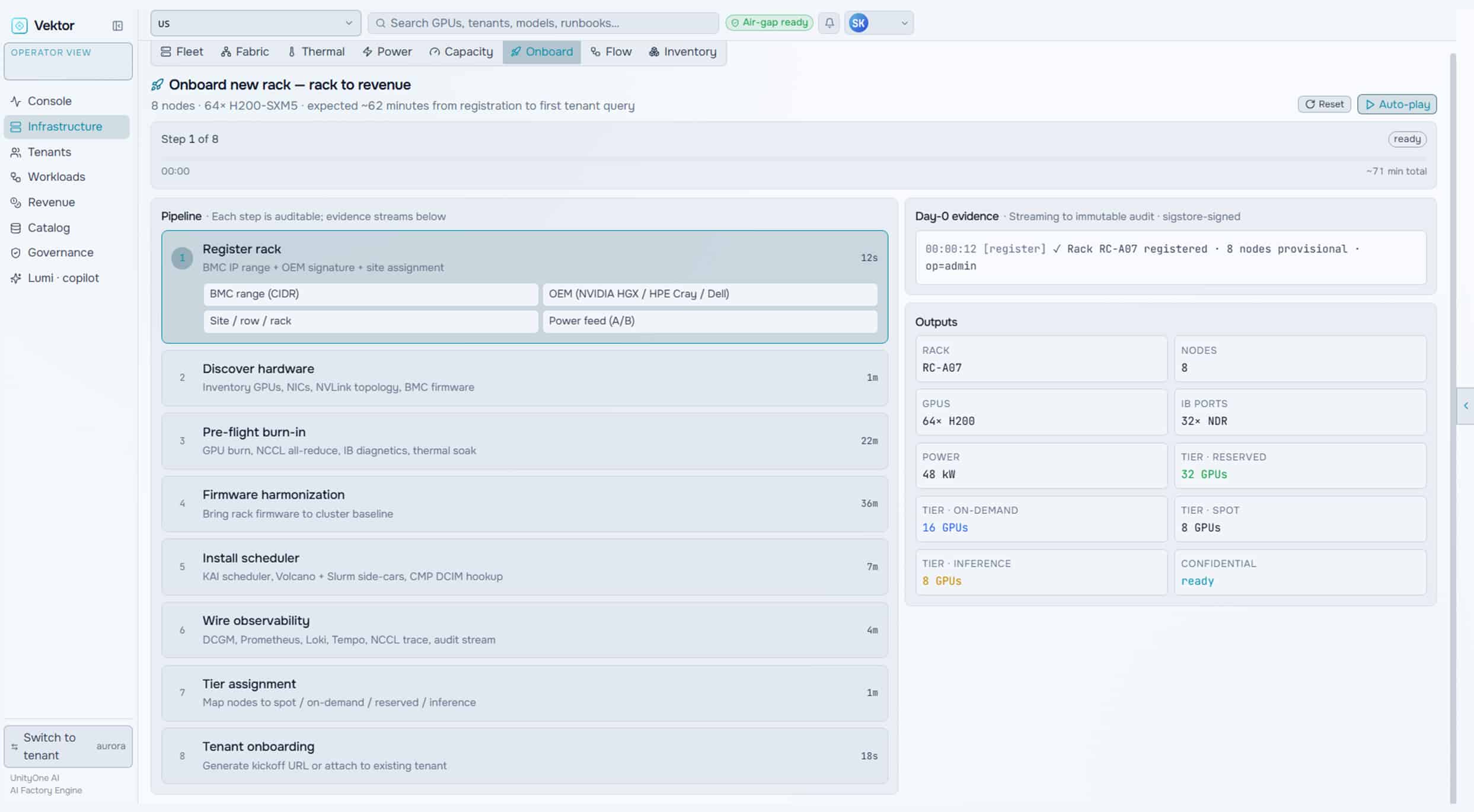Open the Console page in the sidebar
The image size is (1474, 812).
click(x=66, y=101)
